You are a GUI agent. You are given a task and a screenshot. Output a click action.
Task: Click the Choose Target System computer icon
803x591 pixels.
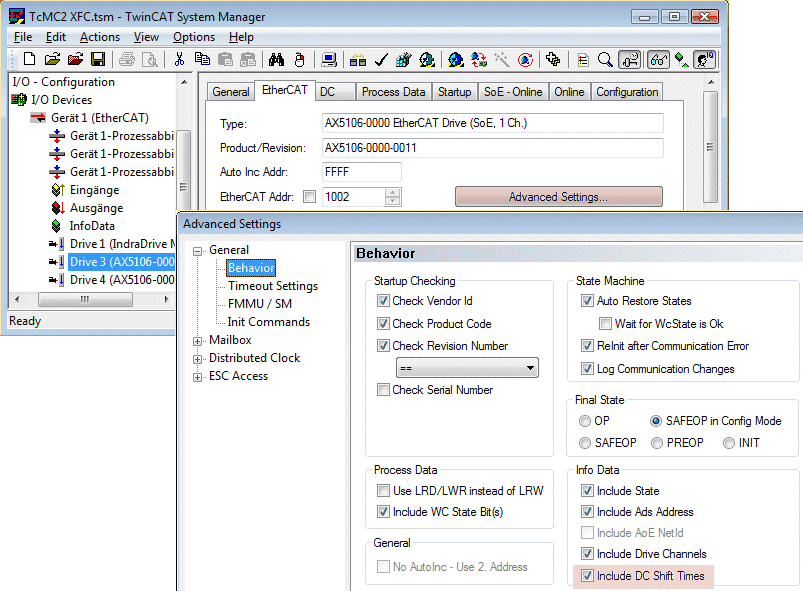pyautogui.click(x=328, y=59)
